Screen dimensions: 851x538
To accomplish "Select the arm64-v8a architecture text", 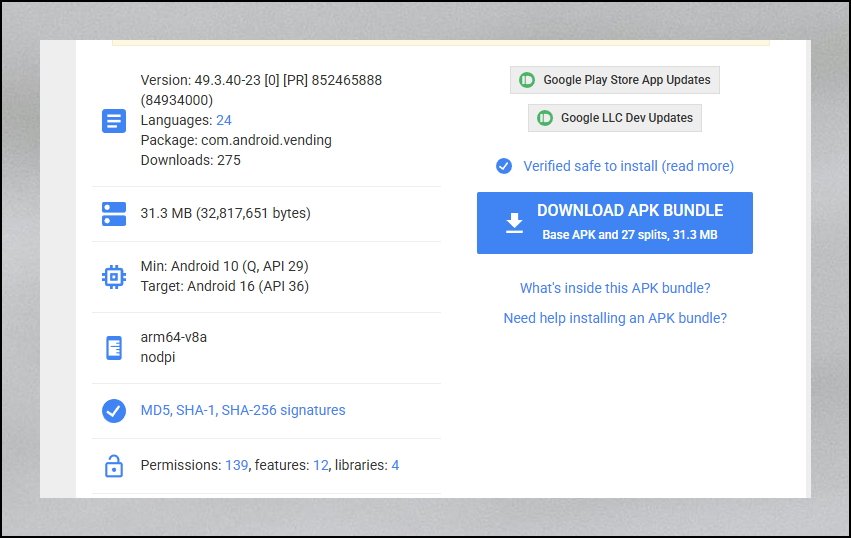I will pyautogui.click(x=174, y=337).
